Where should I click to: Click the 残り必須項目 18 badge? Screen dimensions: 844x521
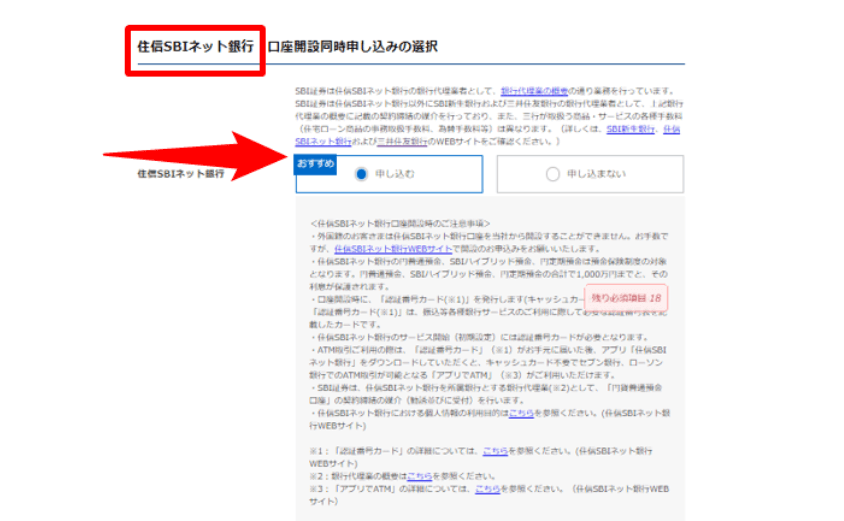pos(625,298)
